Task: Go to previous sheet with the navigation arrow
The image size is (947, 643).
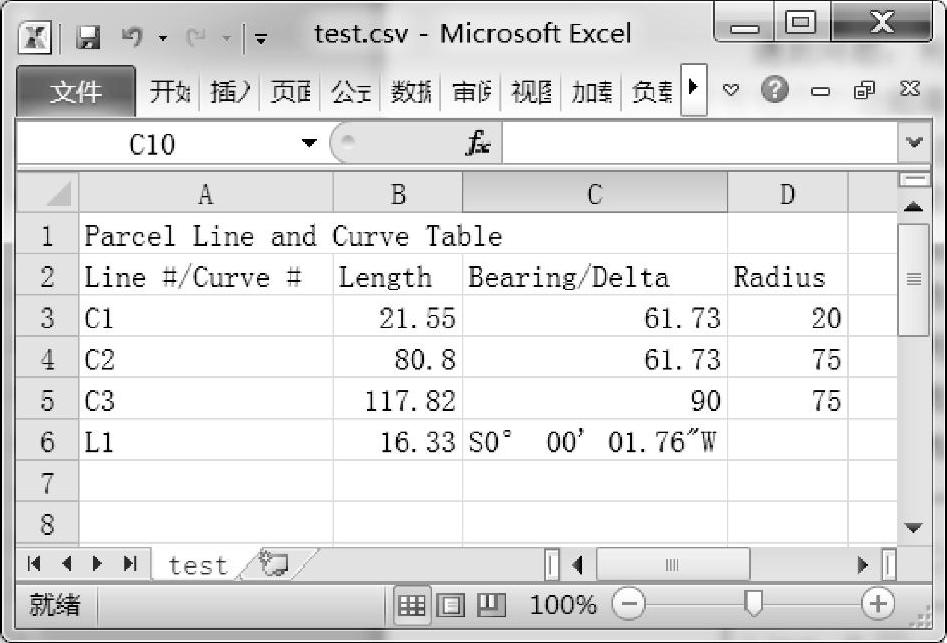Action: pos(66,563)
